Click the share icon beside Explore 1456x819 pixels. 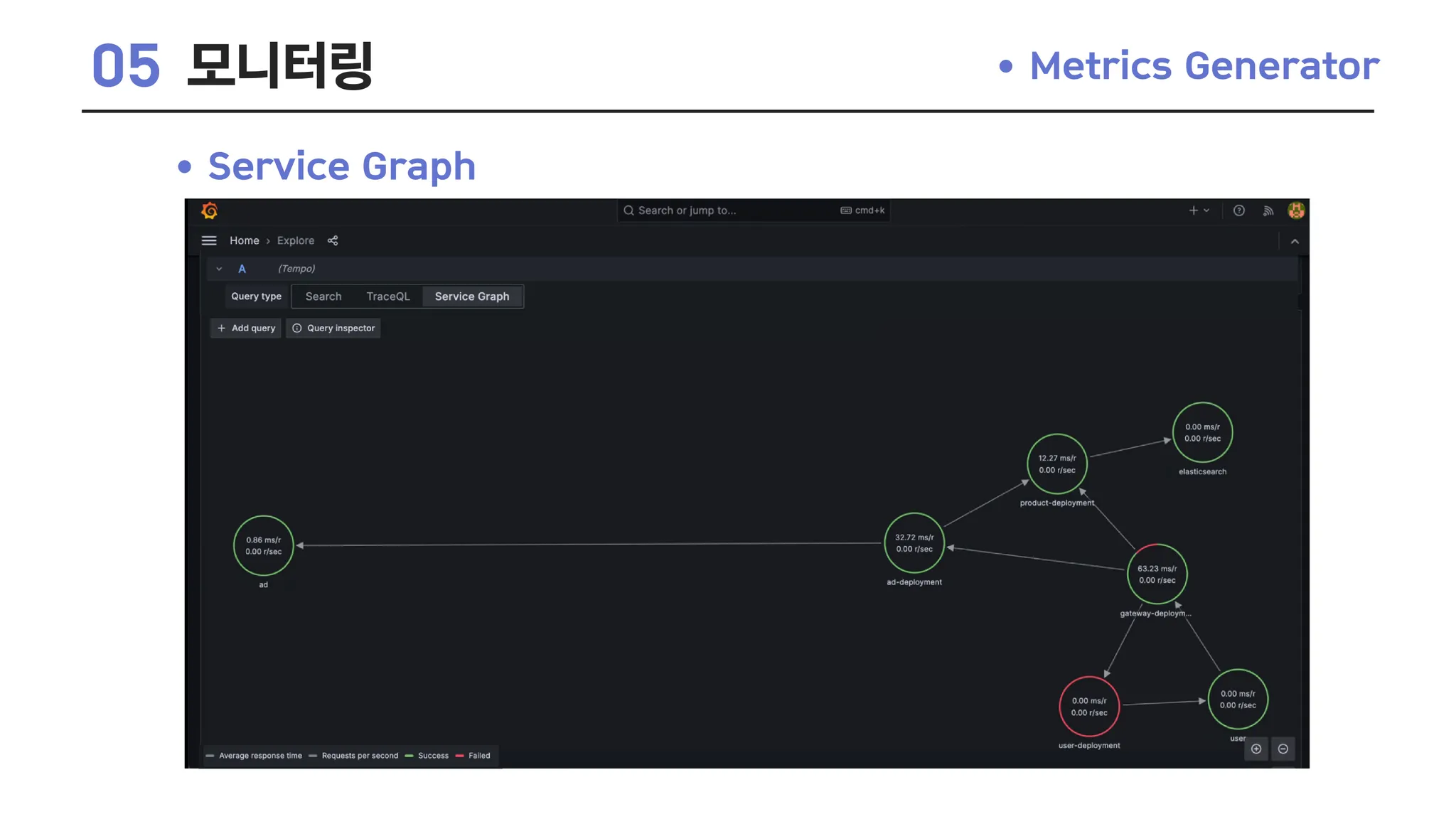pyautogui.click(x=333, y=241)
